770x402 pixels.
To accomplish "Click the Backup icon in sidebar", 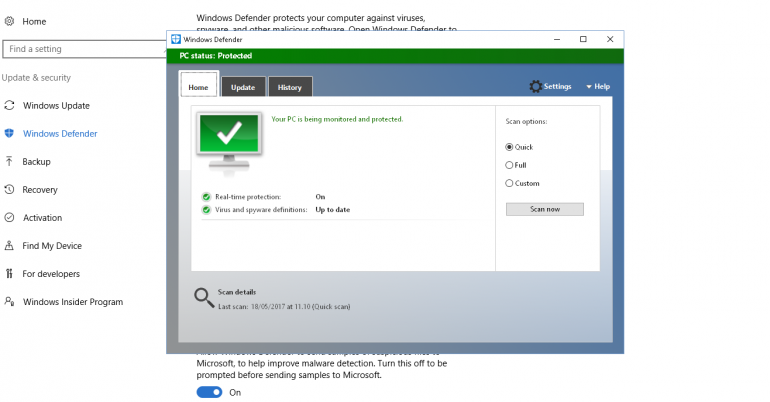I will [10, 161].
